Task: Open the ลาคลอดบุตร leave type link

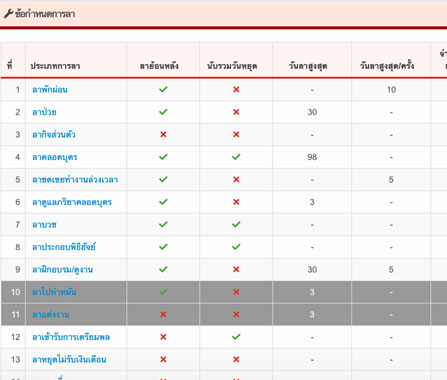Action: point(54,157)
